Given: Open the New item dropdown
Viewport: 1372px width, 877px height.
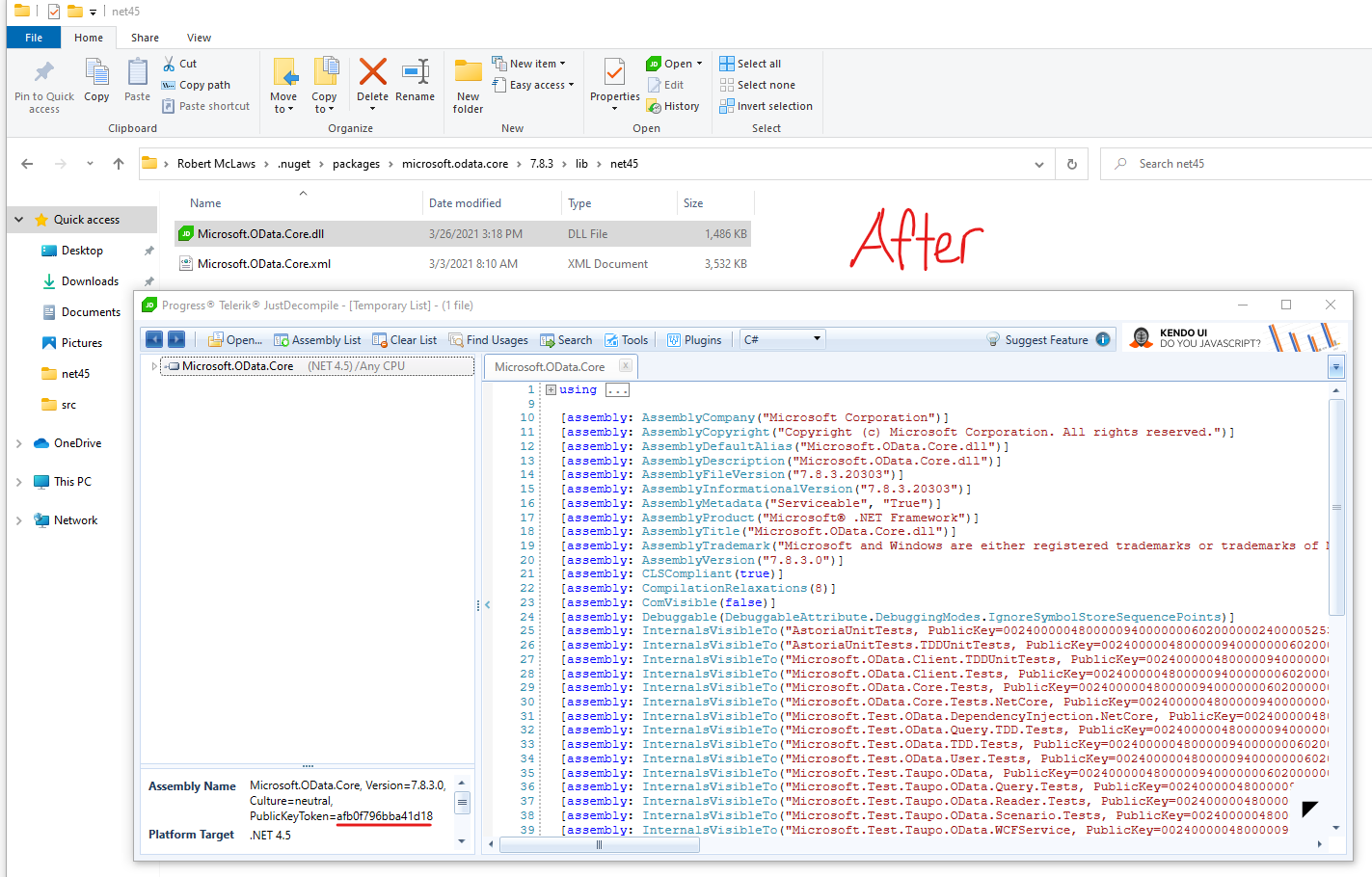Looking at the screenshot, I should click(x=528, y=64).
